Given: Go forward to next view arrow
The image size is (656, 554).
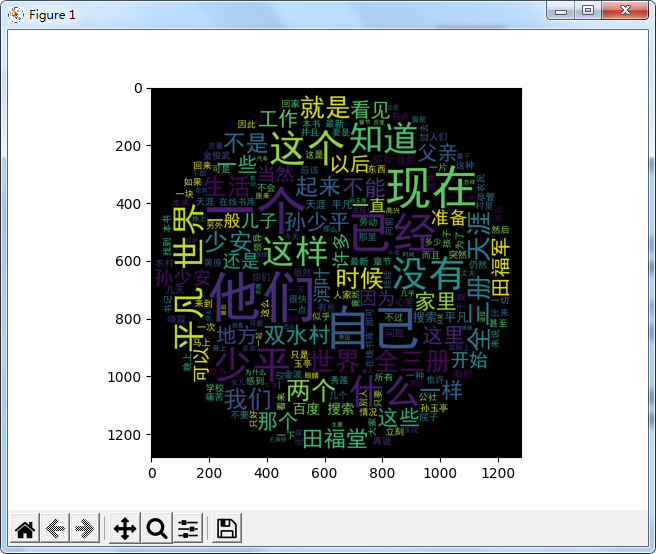Looking at the screenshot, I should 85,528.
